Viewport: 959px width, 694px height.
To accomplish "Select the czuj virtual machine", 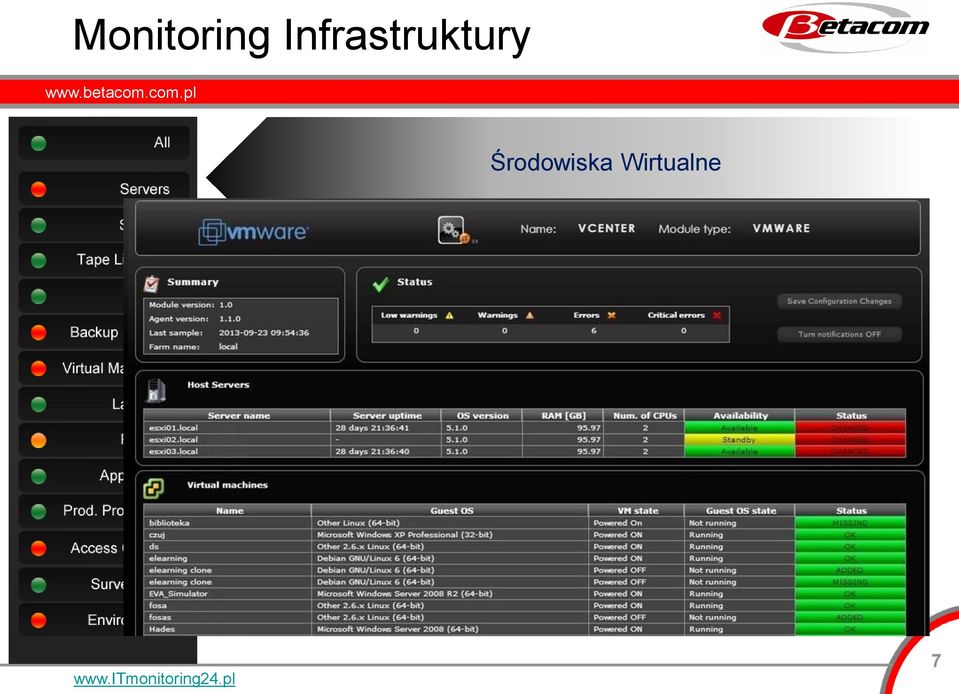I will (157, 534).
